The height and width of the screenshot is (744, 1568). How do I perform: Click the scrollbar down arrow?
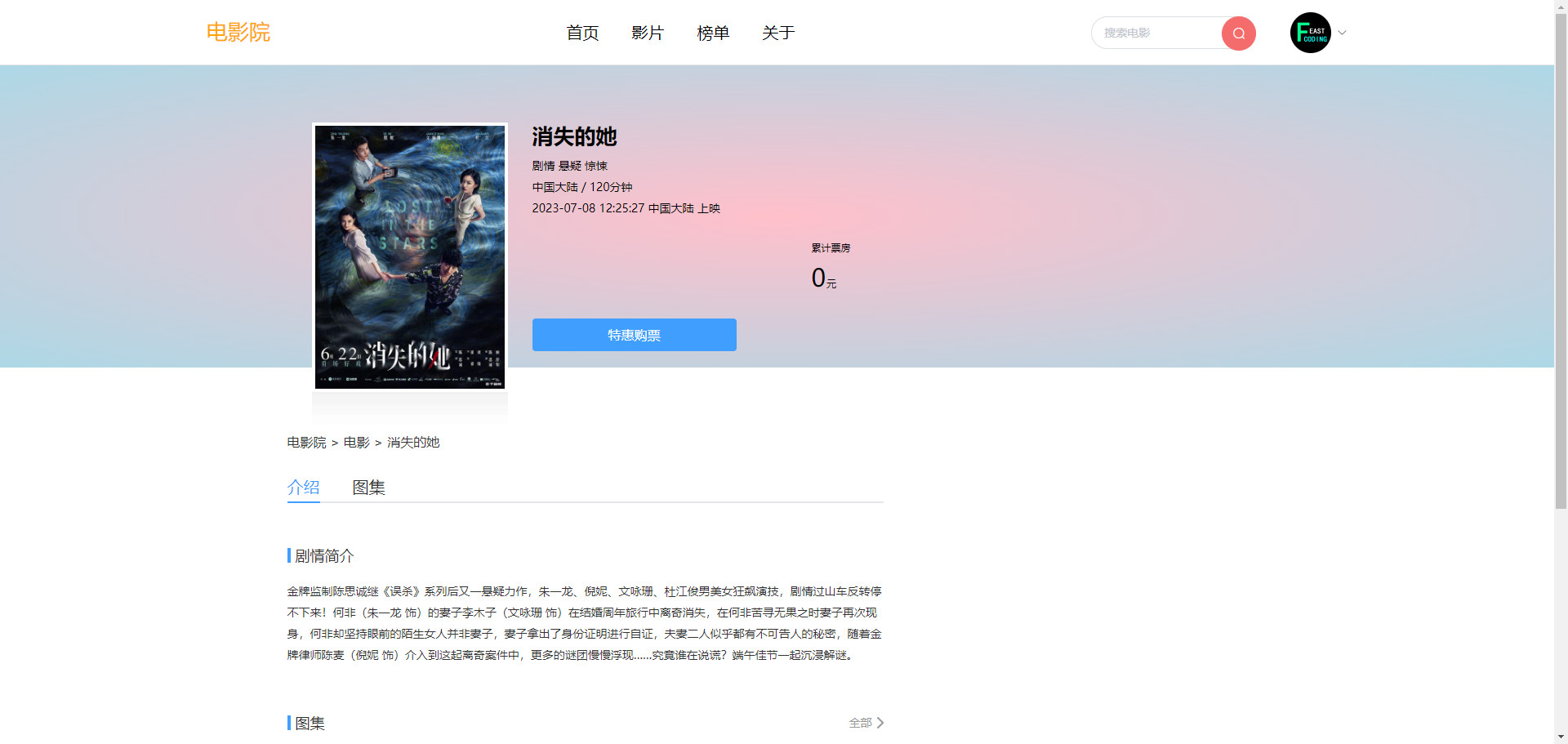click(1561, 737)
